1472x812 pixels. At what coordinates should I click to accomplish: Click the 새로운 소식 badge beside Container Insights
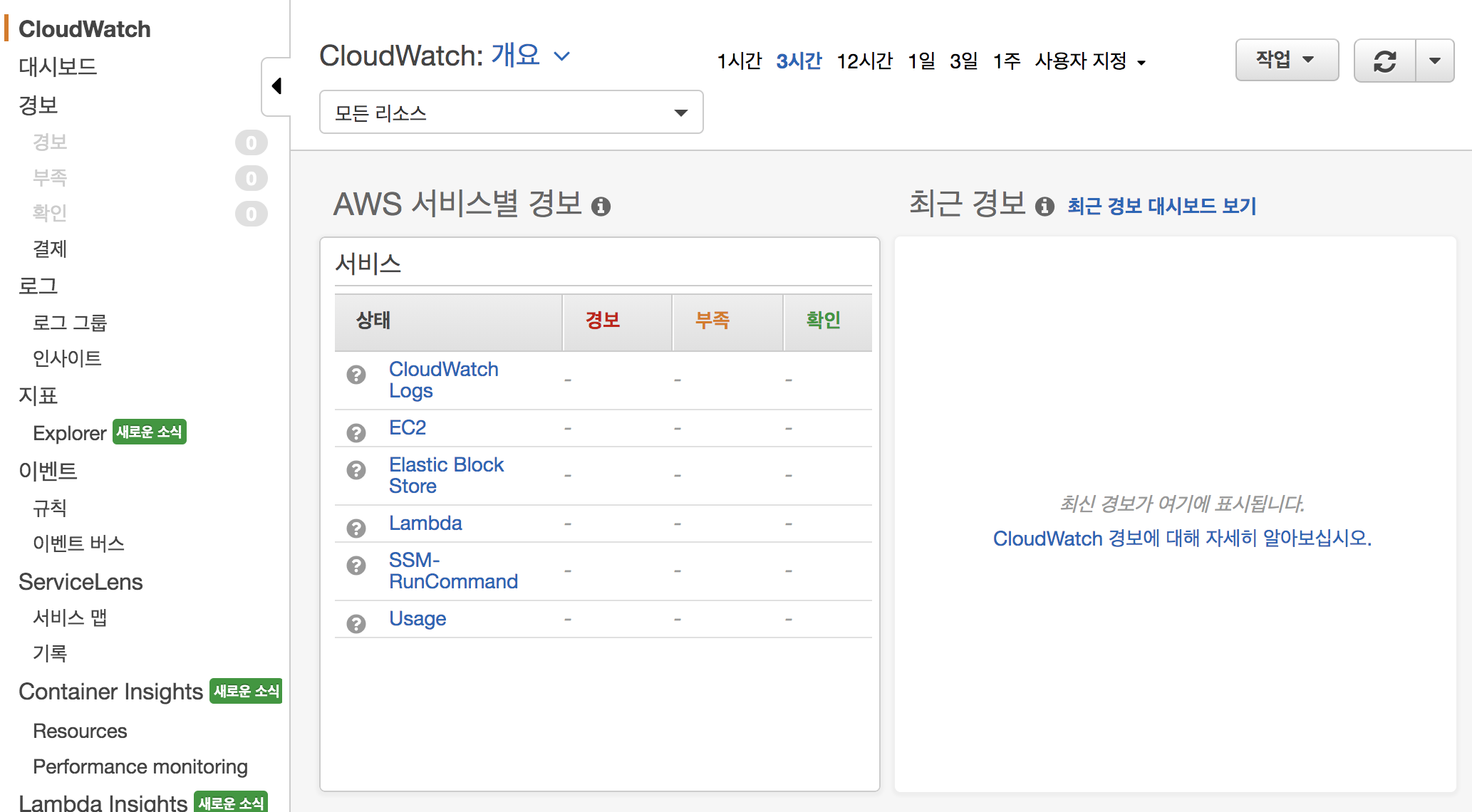[246, 691]
